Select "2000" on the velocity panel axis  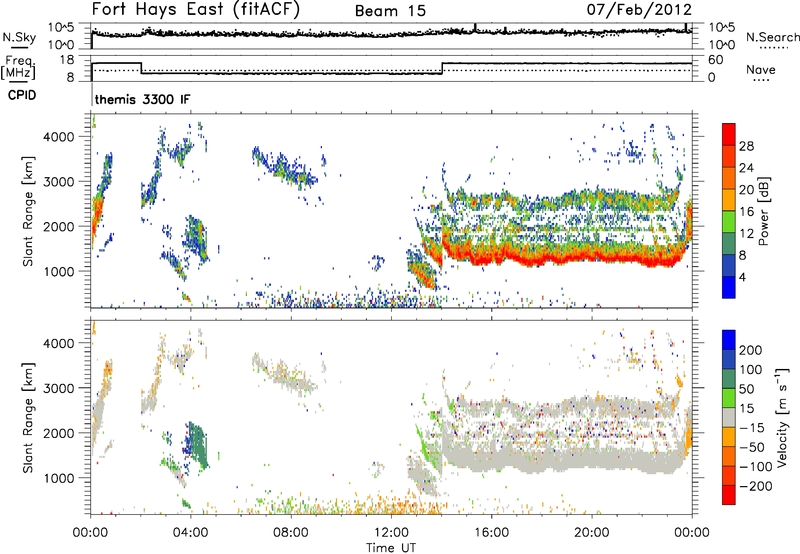point(59,433)
